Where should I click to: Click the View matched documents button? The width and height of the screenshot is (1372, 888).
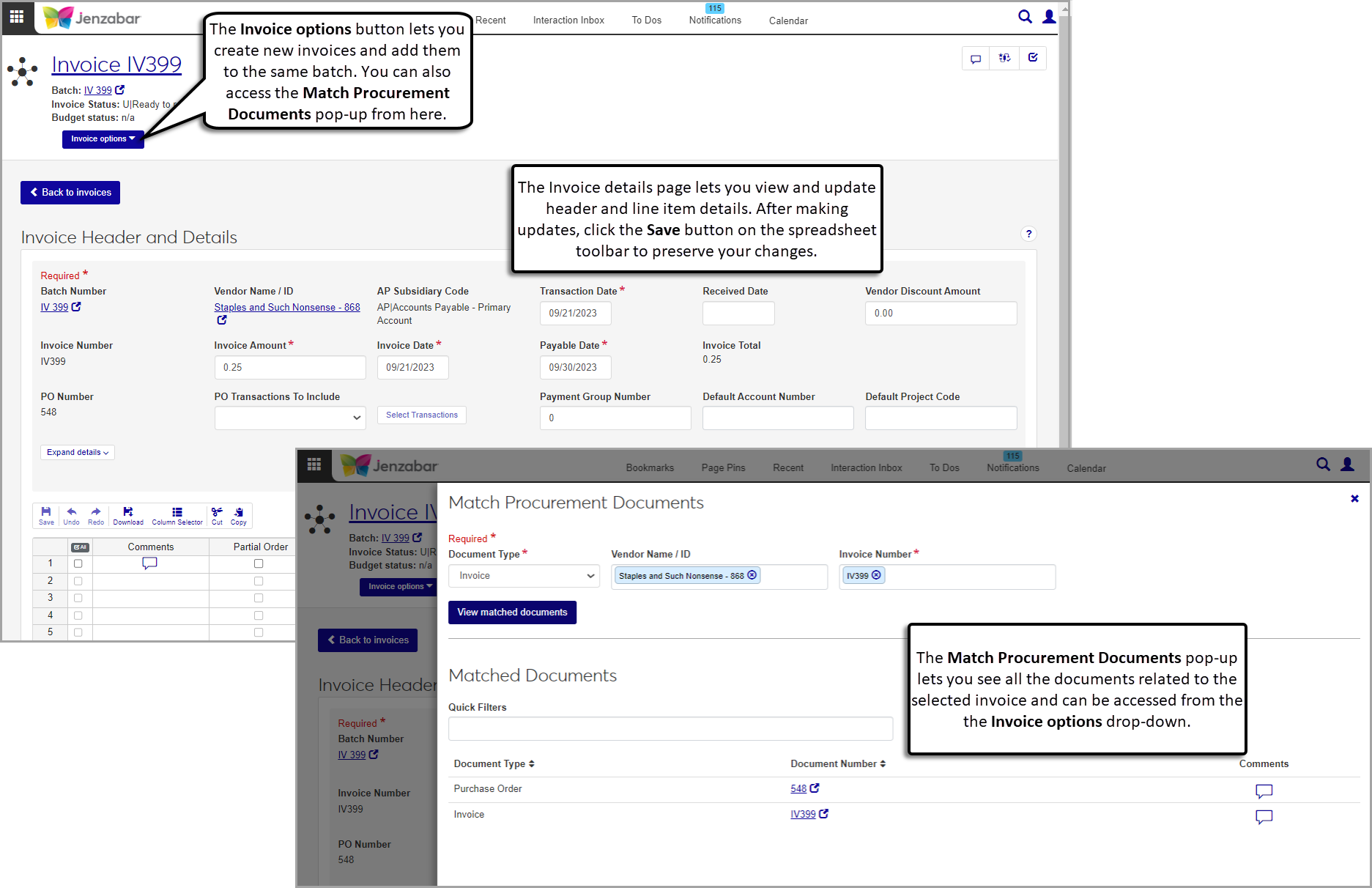512,613
